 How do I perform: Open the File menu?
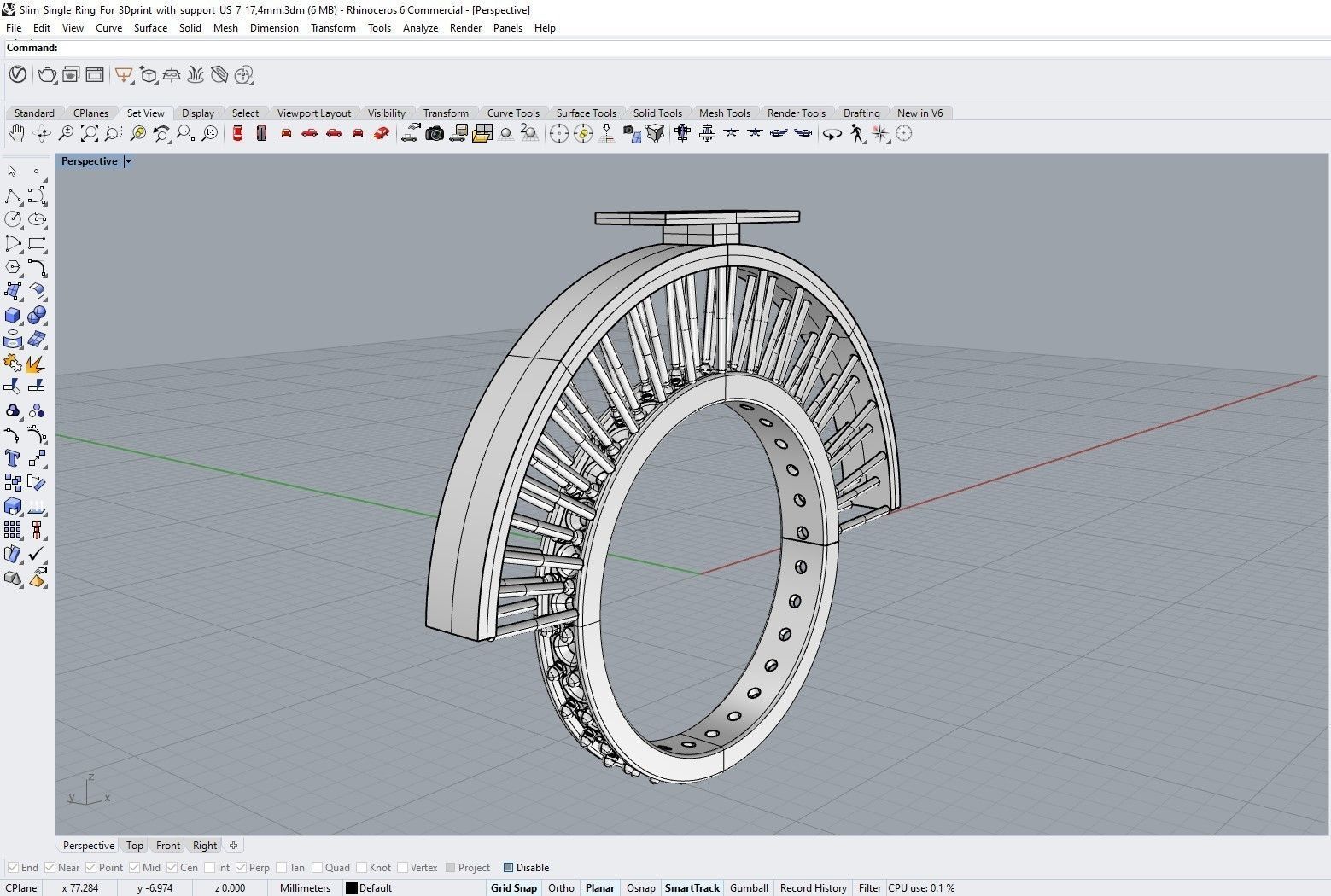click(14, 28)
